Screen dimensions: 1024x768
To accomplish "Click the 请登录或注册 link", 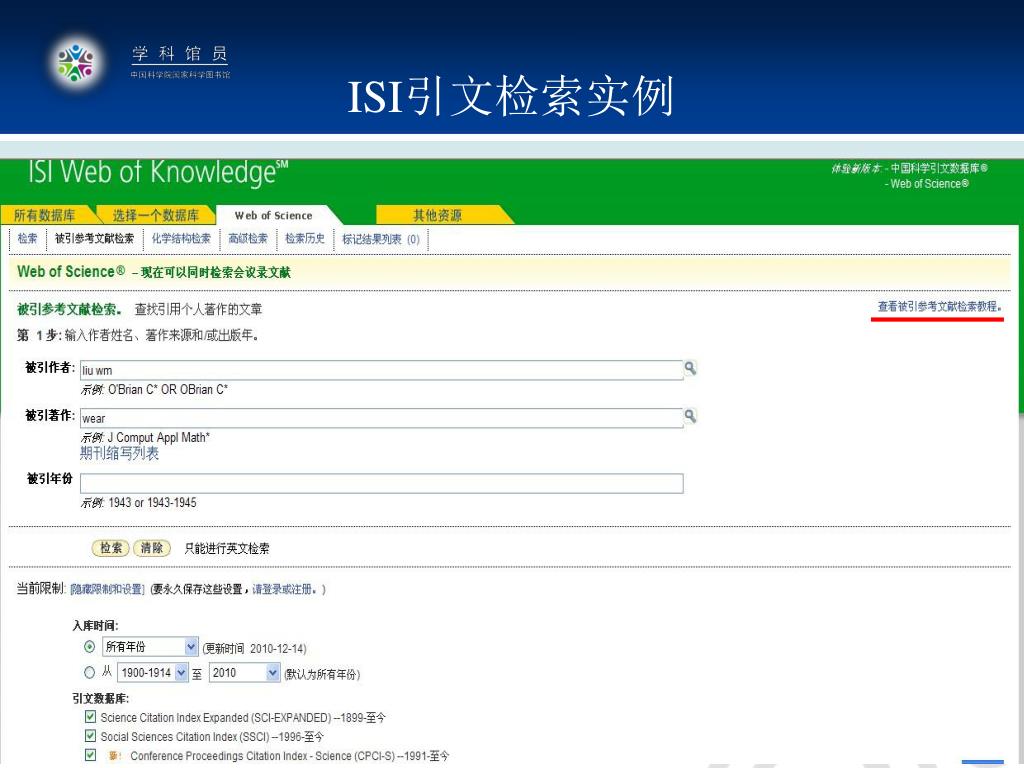I will (282, 589).
